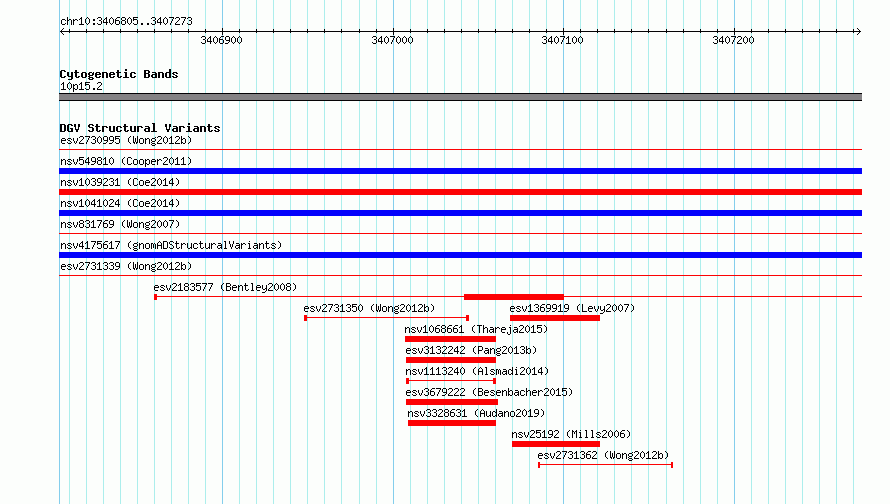Click the nsv1113240 thin line feature

tap(451, 381)
